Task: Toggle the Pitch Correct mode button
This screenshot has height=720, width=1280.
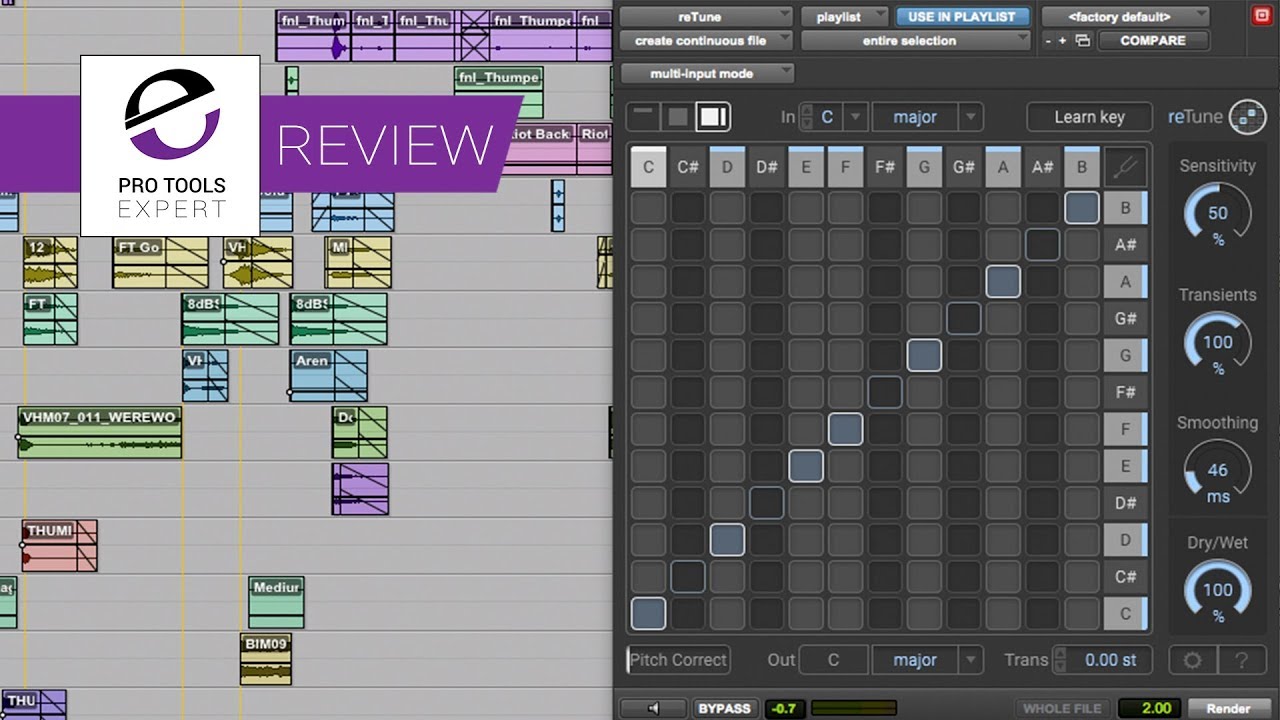Action: [x=679, y=660]
